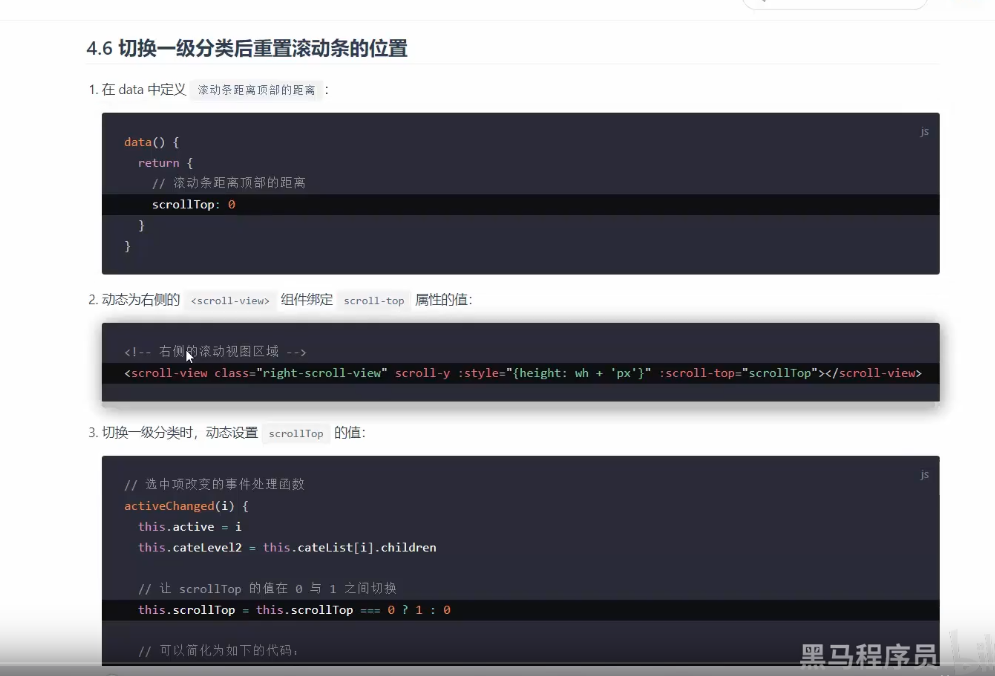Click the words '组件绑定' in step 2
The width and height of the screenshot is (995, 676).
point(307,300)
